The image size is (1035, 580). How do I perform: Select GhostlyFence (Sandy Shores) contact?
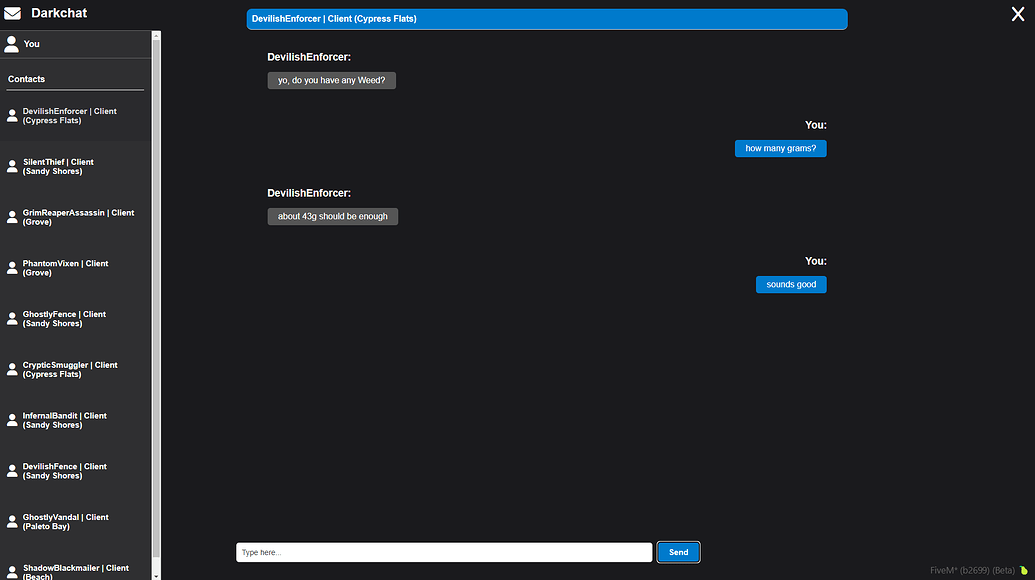(x=75, y=319)
